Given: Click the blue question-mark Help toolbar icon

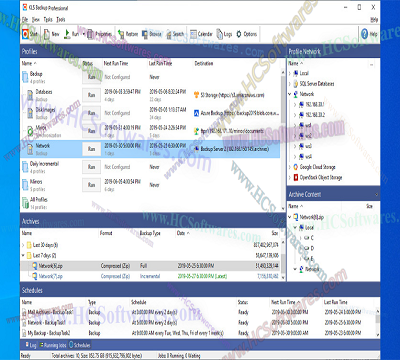Looking at the screenshot, I should click(x=364, y=34).
